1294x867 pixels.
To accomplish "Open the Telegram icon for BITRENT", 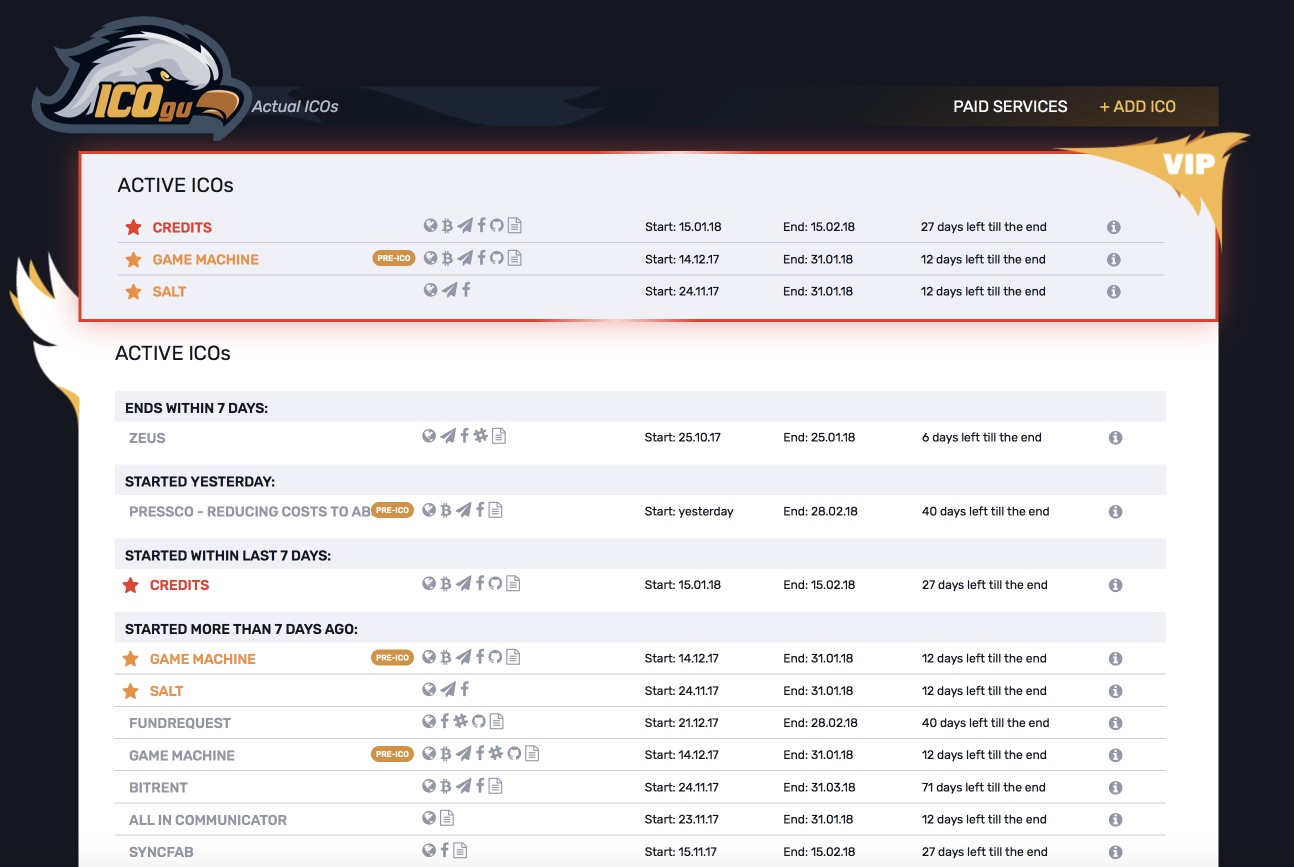I will pyautogui.click(x=463, y=786).
